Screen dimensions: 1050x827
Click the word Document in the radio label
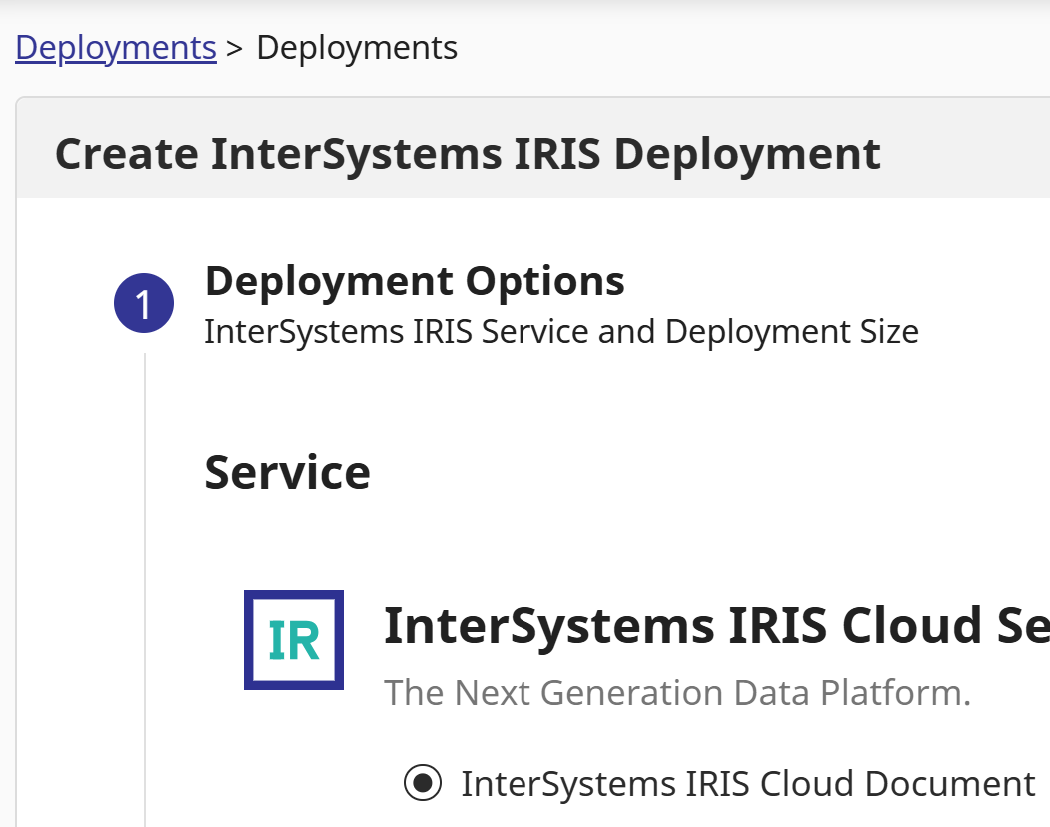coord(950,784)
